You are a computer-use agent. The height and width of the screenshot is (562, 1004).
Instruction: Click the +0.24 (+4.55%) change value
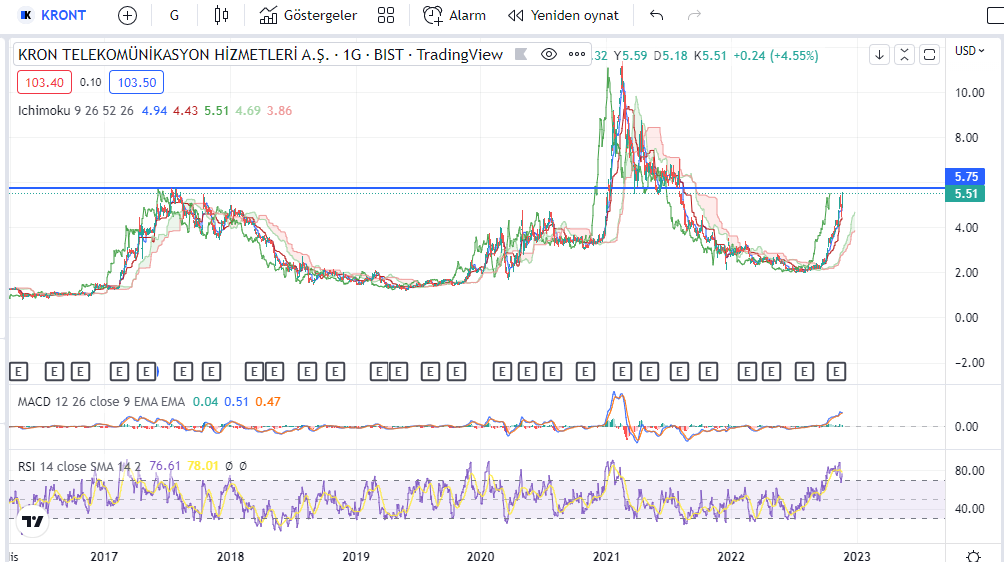coord(775,56)
